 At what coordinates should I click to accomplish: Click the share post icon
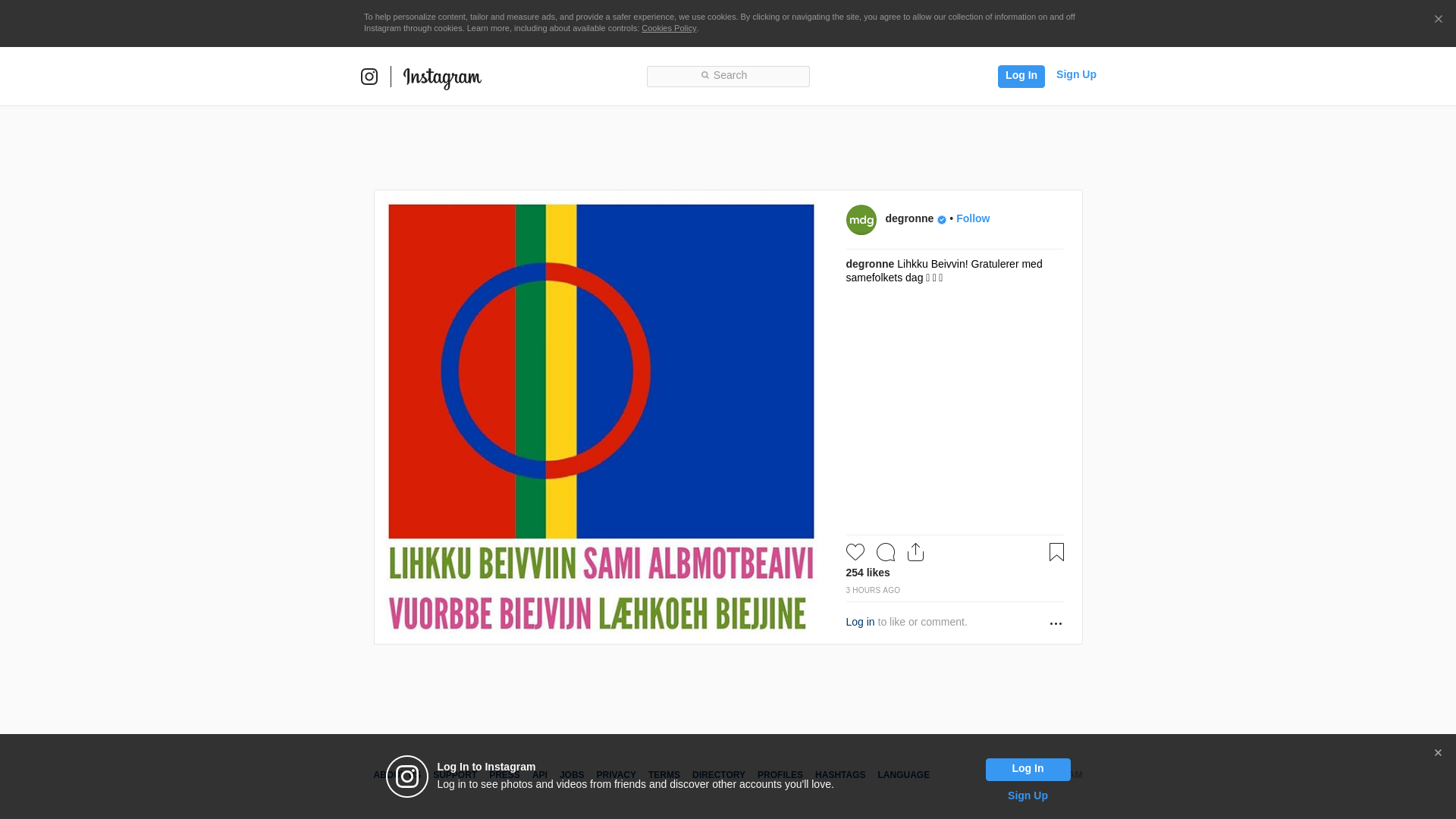click(915, 552)
